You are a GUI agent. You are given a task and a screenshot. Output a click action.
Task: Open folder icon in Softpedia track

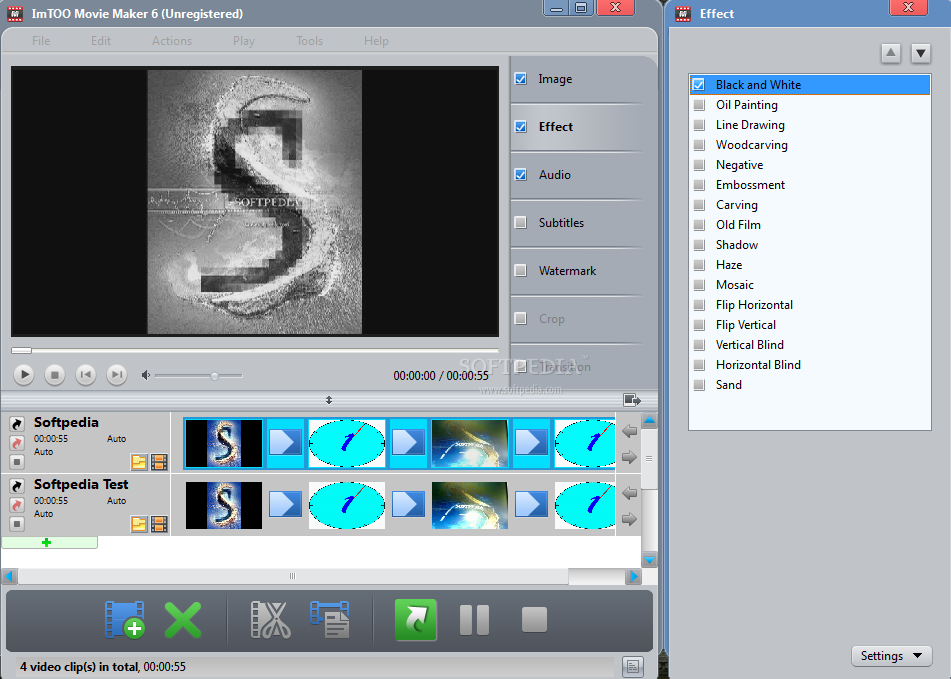point(139,462)
